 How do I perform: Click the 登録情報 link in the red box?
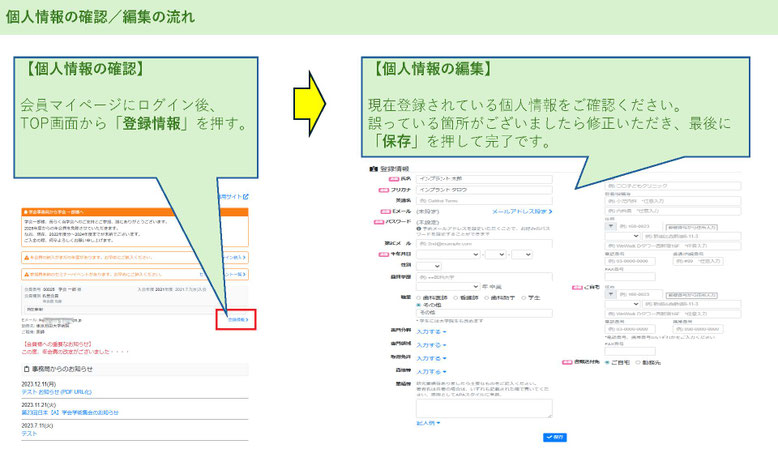coord(238,320)
